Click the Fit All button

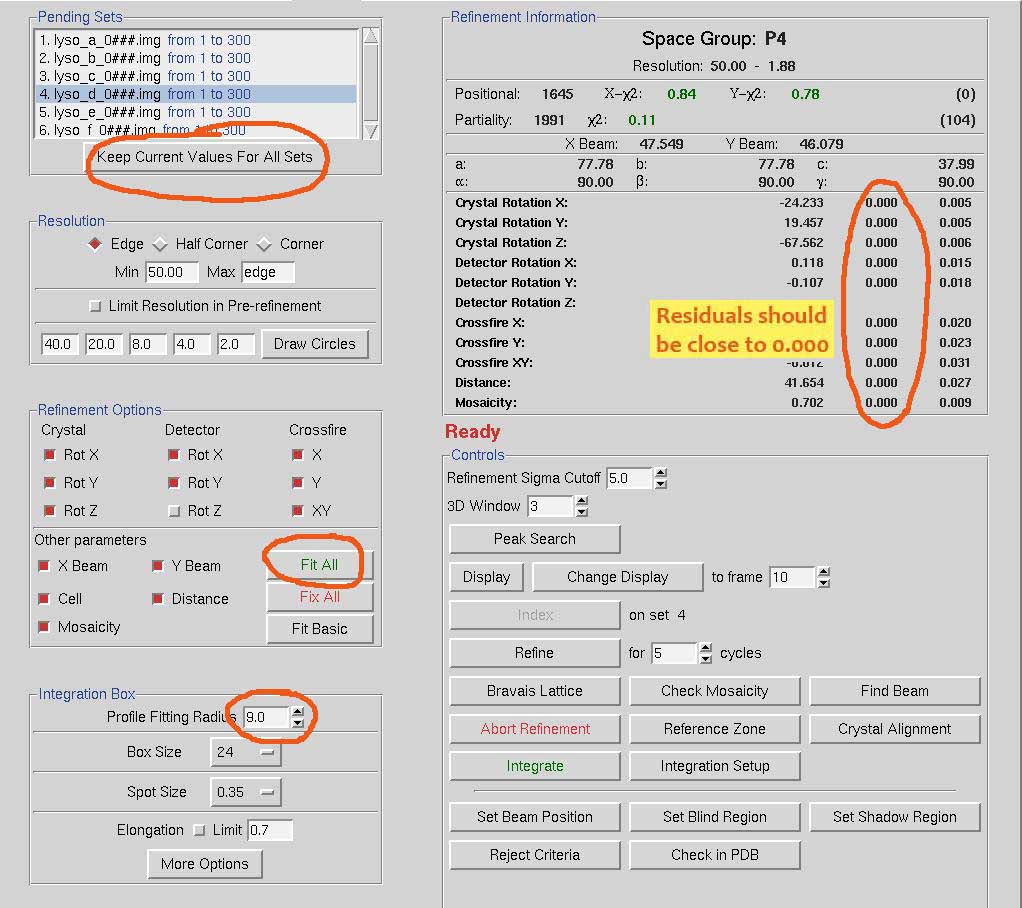click(x=319, y=565)
